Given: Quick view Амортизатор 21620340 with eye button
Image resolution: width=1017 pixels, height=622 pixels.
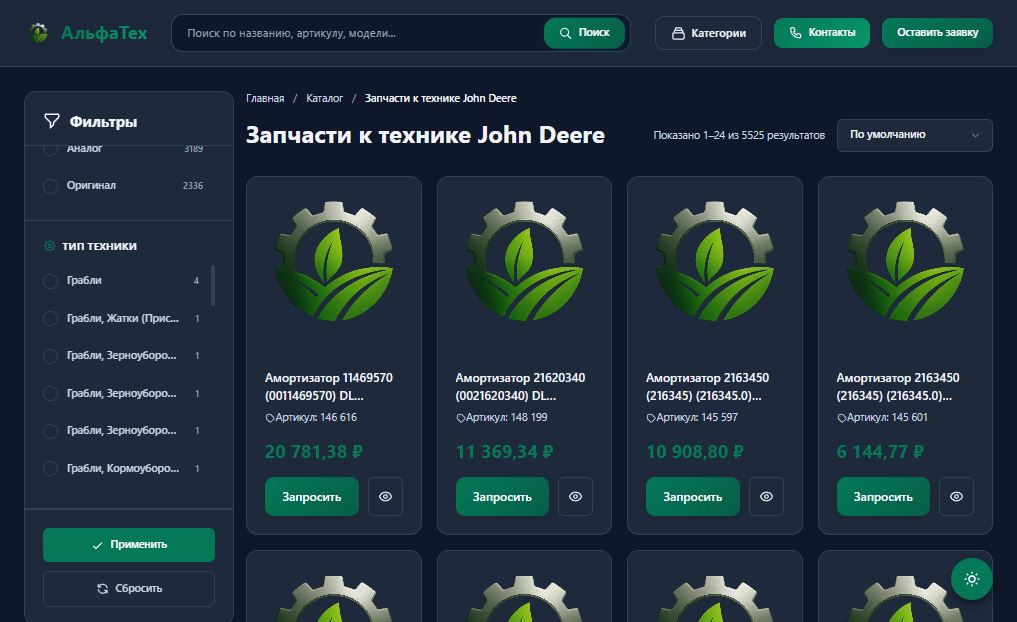Looking at the screenshot, I should (x=575, y=497).
